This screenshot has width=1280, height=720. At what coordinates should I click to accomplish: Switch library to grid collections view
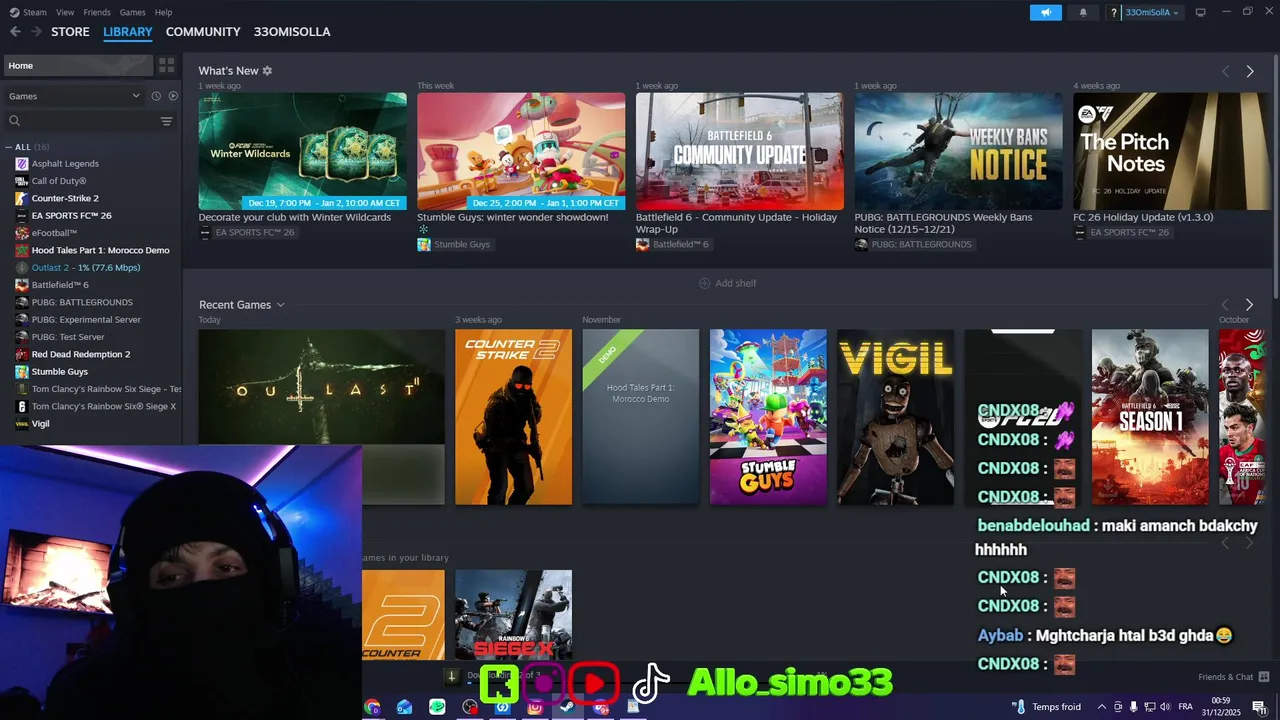[167, 65]
